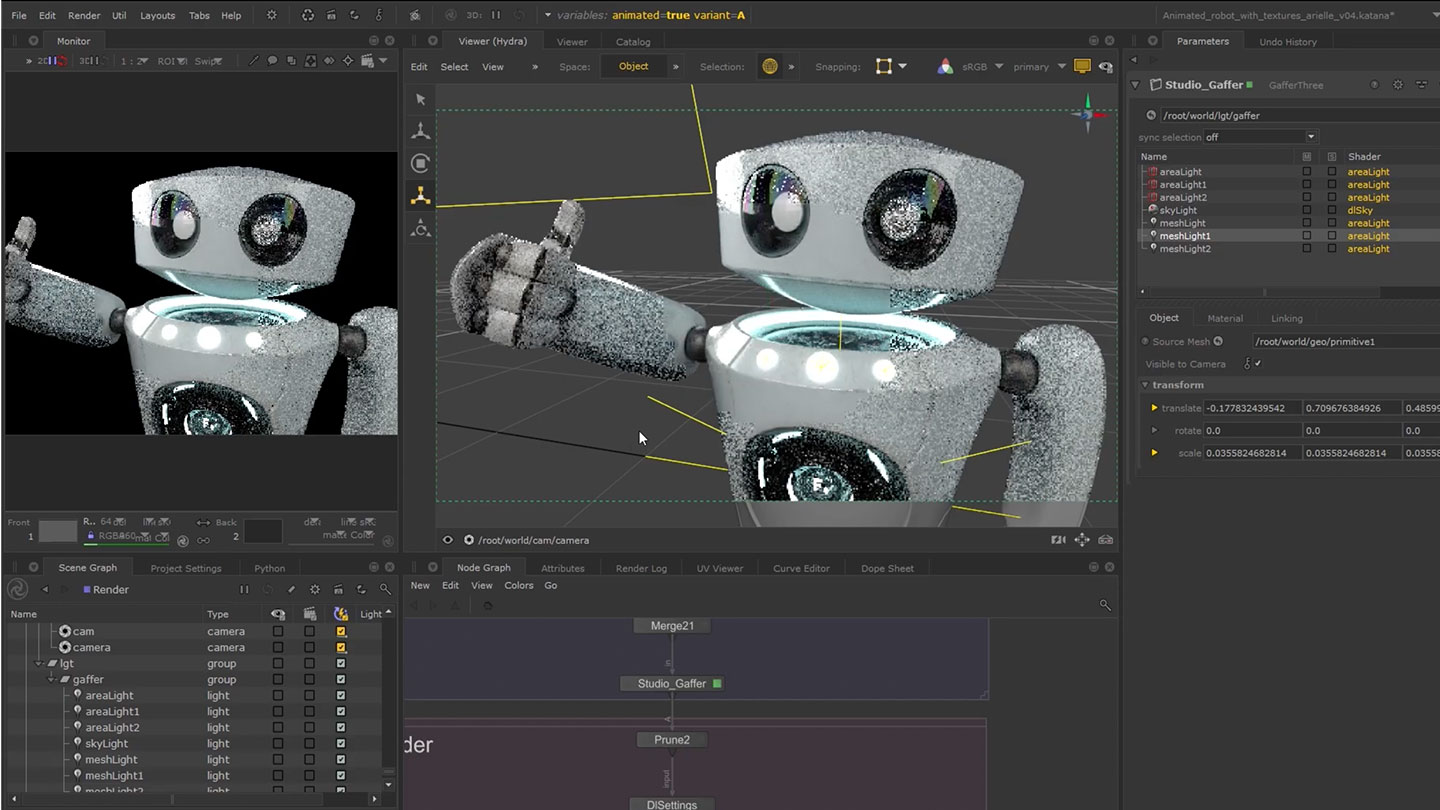Click the snapping square icon

[x=883, y=67]
